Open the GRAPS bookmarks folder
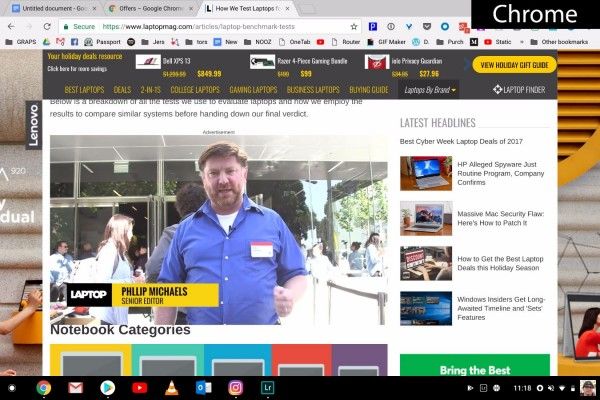 point(21,42)
